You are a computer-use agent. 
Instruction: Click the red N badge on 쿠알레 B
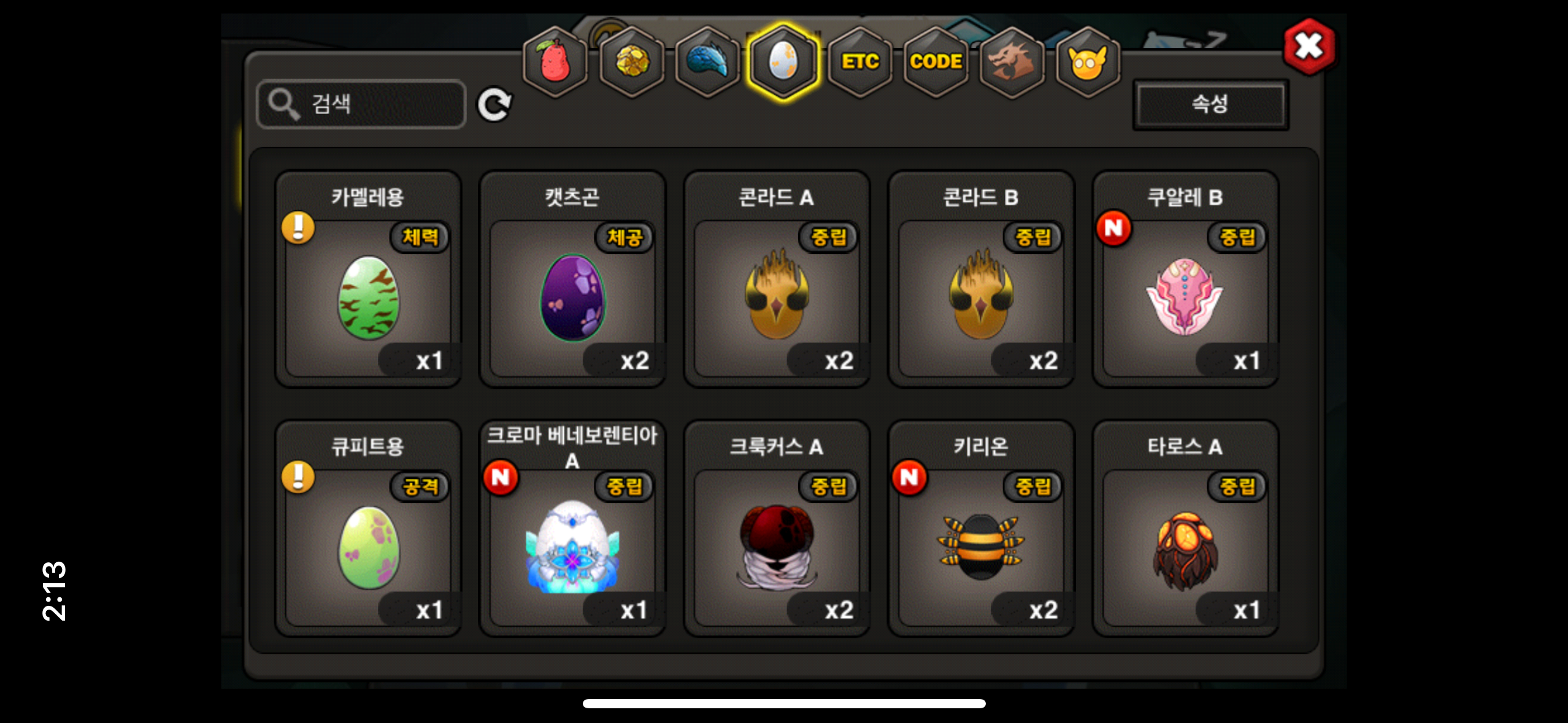tap(1113, 229)
